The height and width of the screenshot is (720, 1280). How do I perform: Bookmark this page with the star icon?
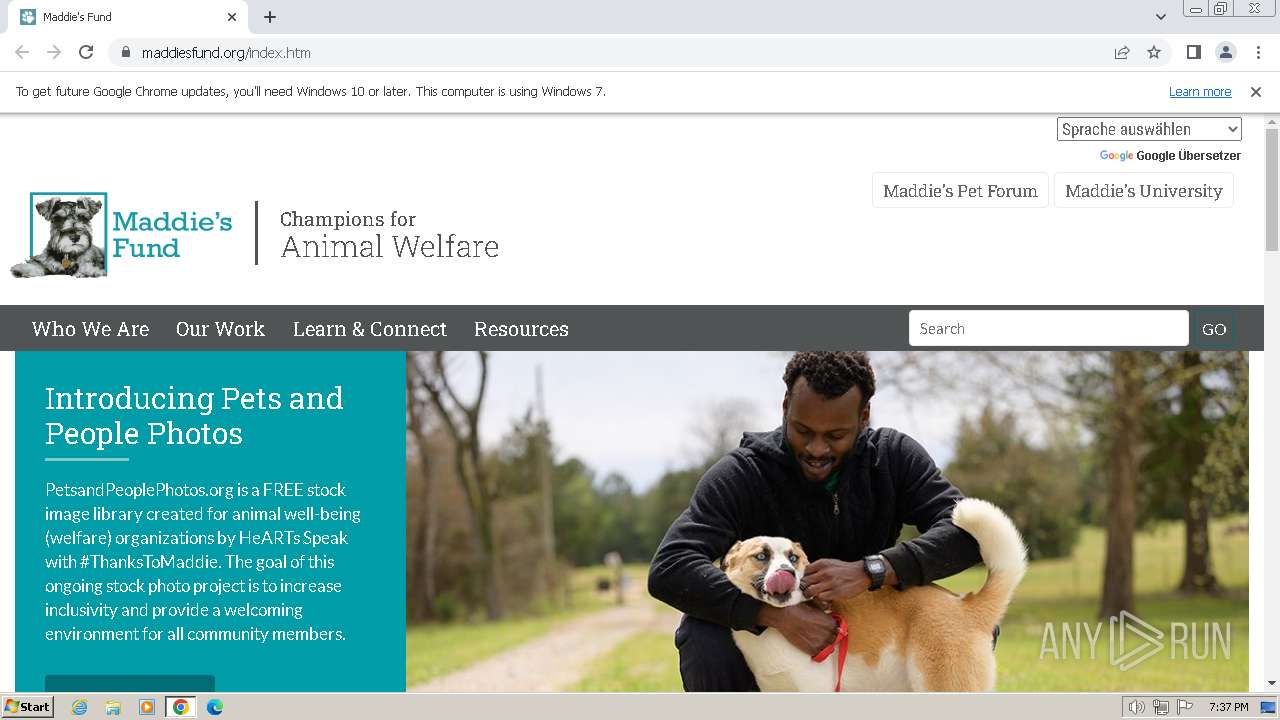1154,52
